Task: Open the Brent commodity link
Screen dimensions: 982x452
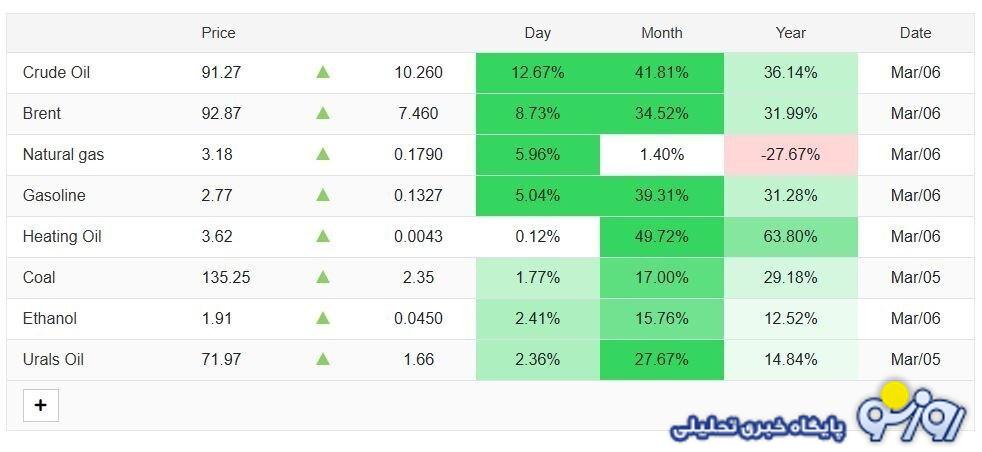Action: tap(42, 114)
